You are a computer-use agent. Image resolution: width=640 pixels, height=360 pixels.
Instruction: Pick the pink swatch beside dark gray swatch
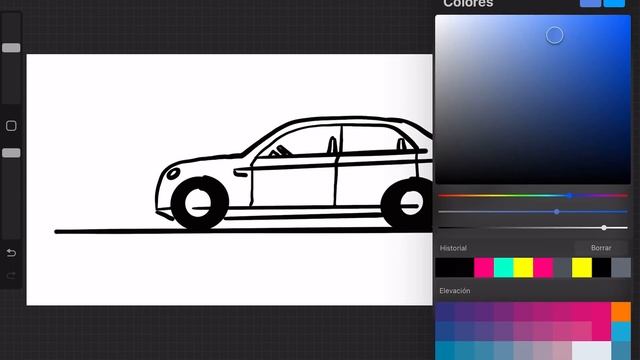pyautogui.click(x=543, y=268)
